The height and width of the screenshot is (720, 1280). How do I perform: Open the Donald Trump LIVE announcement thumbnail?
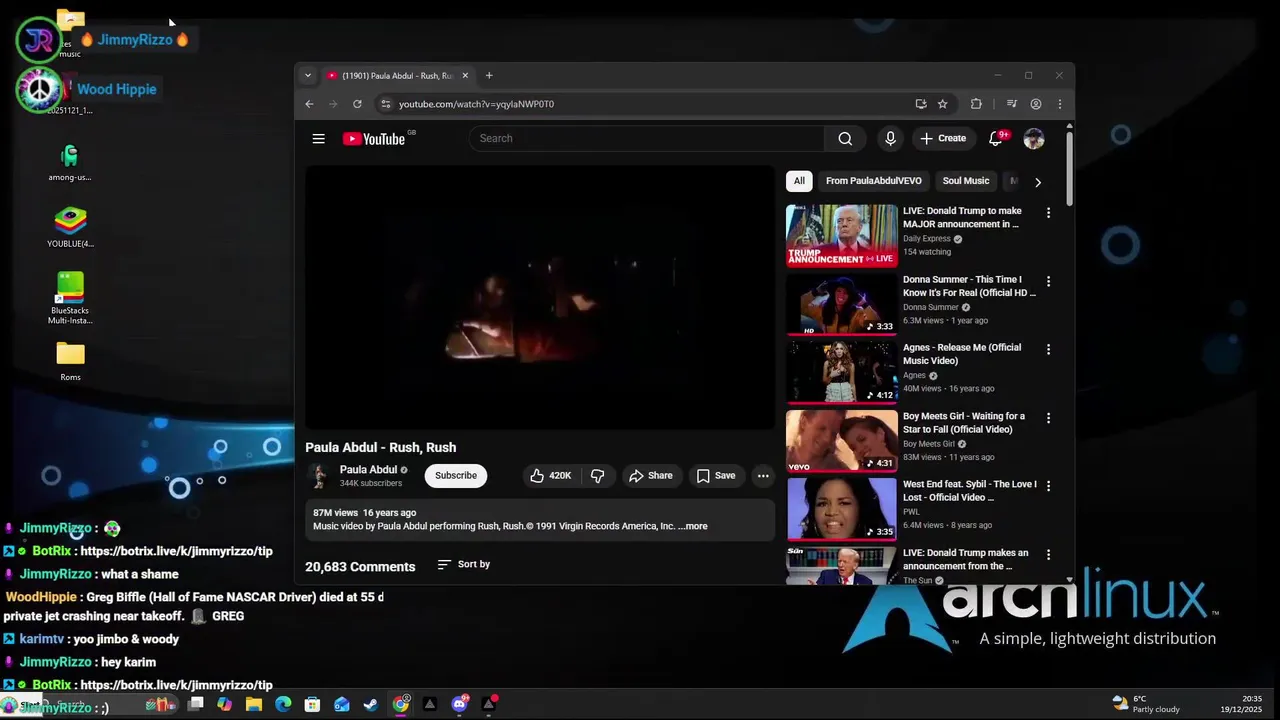[842, 235]
